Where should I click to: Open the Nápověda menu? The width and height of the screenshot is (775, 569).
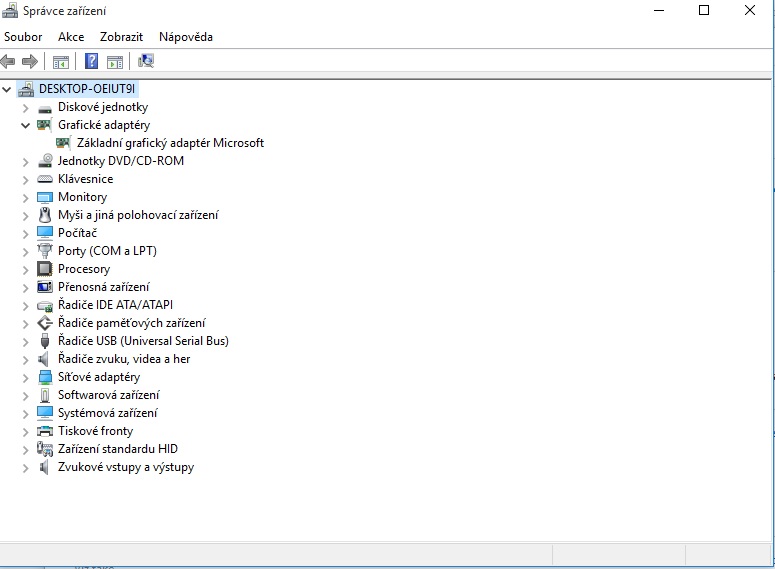click(x=186, y=37)
